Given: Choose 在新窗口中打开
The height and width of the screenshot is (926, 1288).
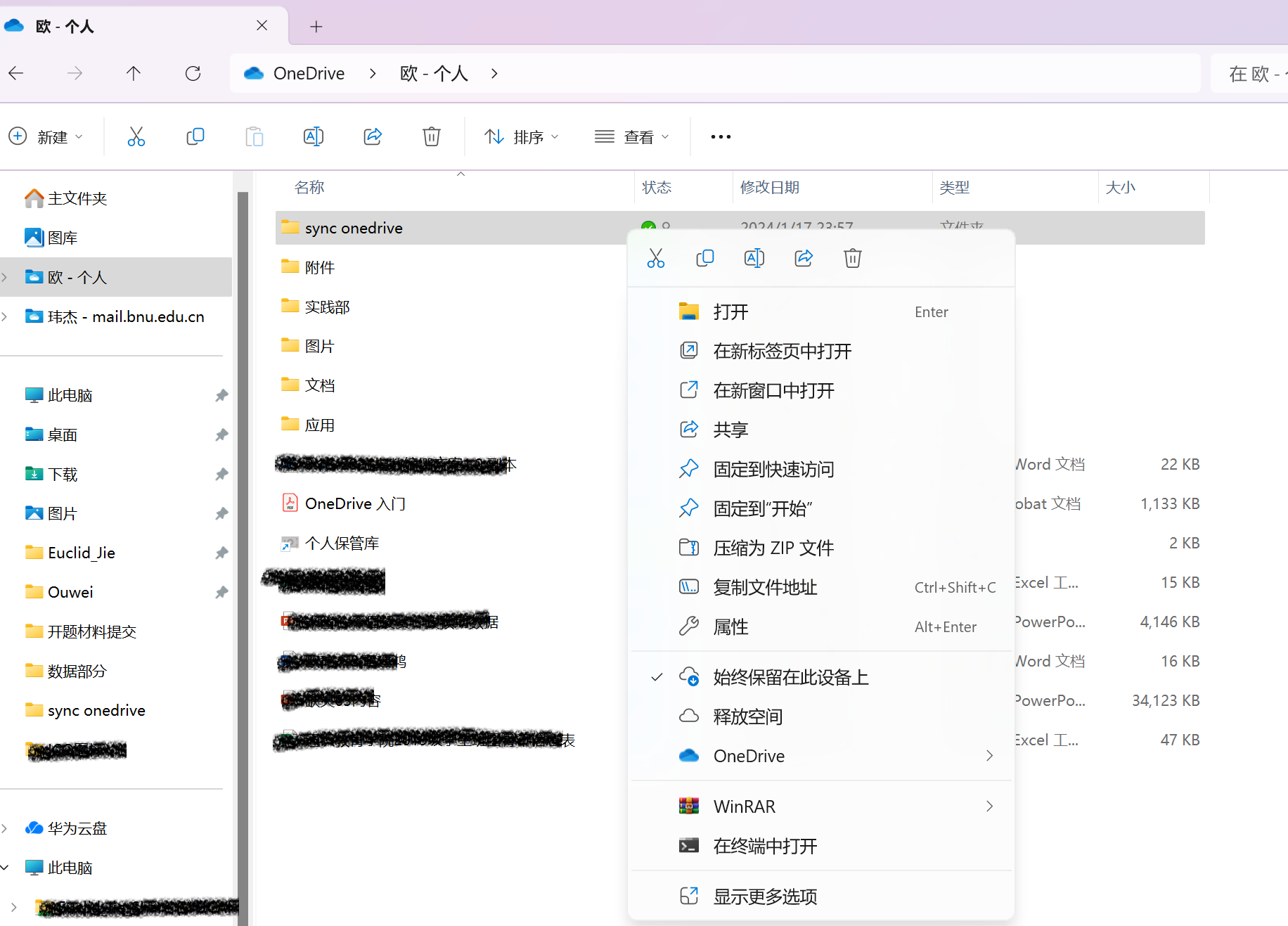Looking at the screenshot, I should click(820, 390).
